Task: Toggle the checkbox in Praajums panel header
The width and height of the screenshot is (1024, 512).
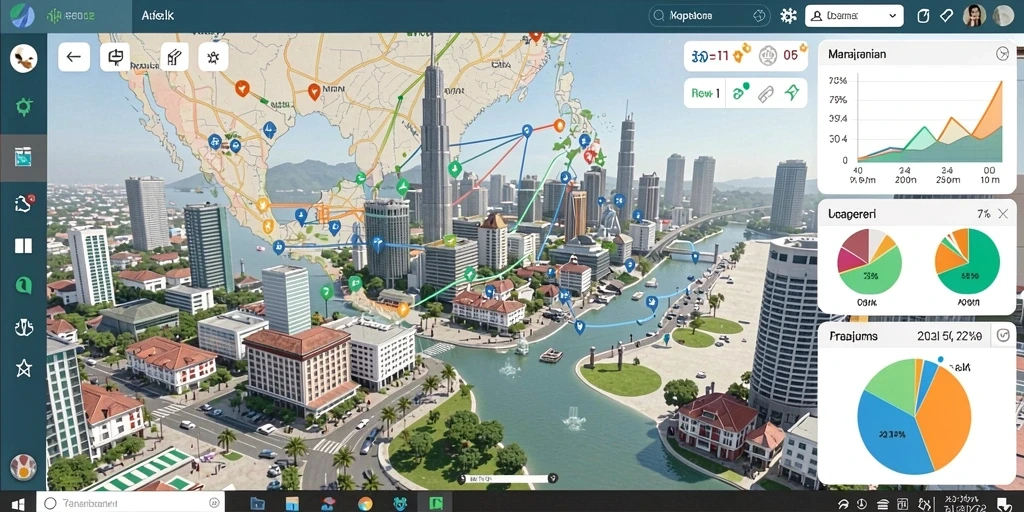Action: pos(1001,336)
